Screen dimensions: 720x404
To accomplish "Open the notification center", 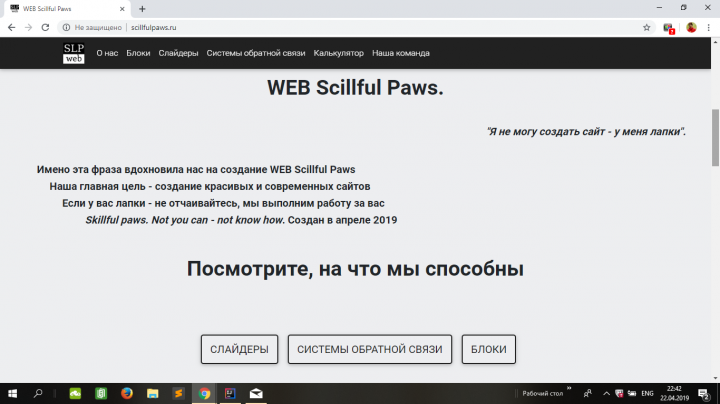I will pyautogui.click(x=703, y=393).
